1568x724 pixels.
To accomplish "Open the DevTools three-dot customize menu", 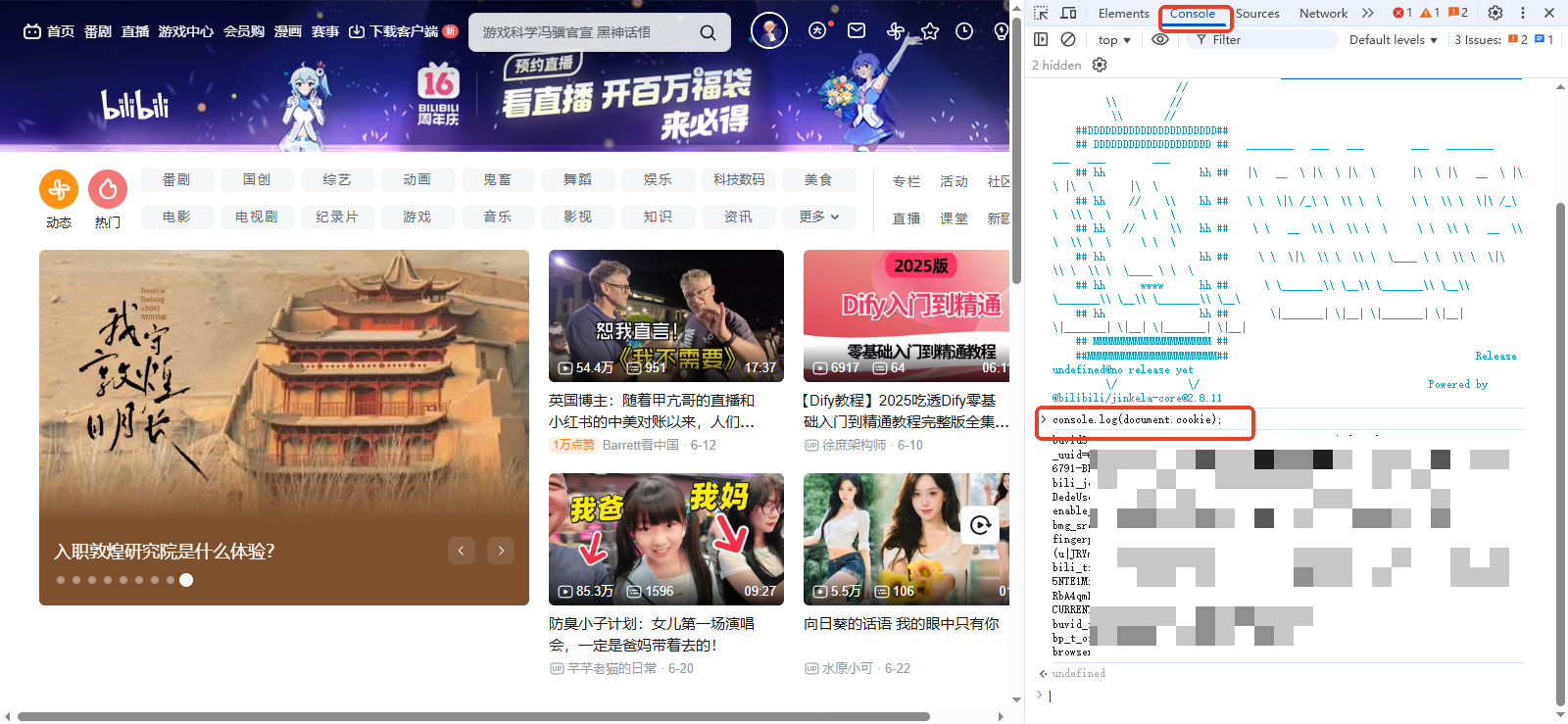I will pyautogui.click(x=1523, y=13).
